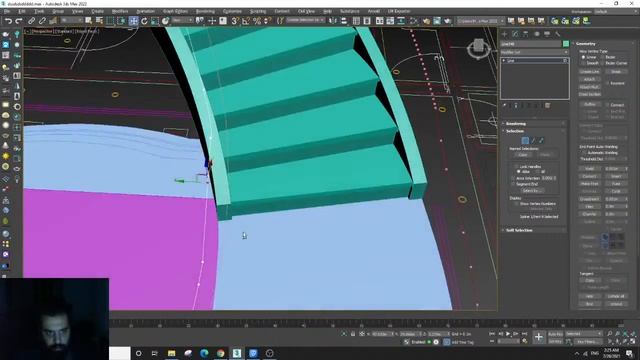Click the Create Line button
The height and width of the screenshot is (360, 640).
pyautogui.click(x=590, y=71)
